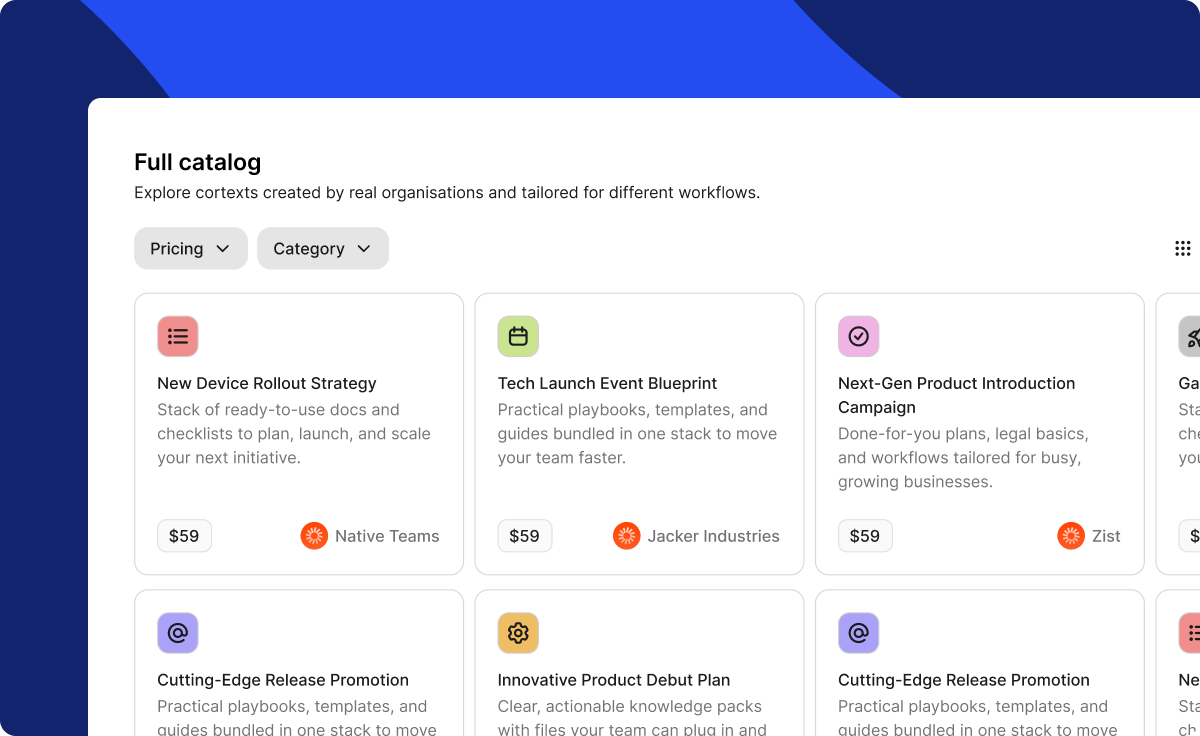1200x736 pixels.
Task: Open Tech Launch Event Blueprint title
Action: [x=607, y=383]
